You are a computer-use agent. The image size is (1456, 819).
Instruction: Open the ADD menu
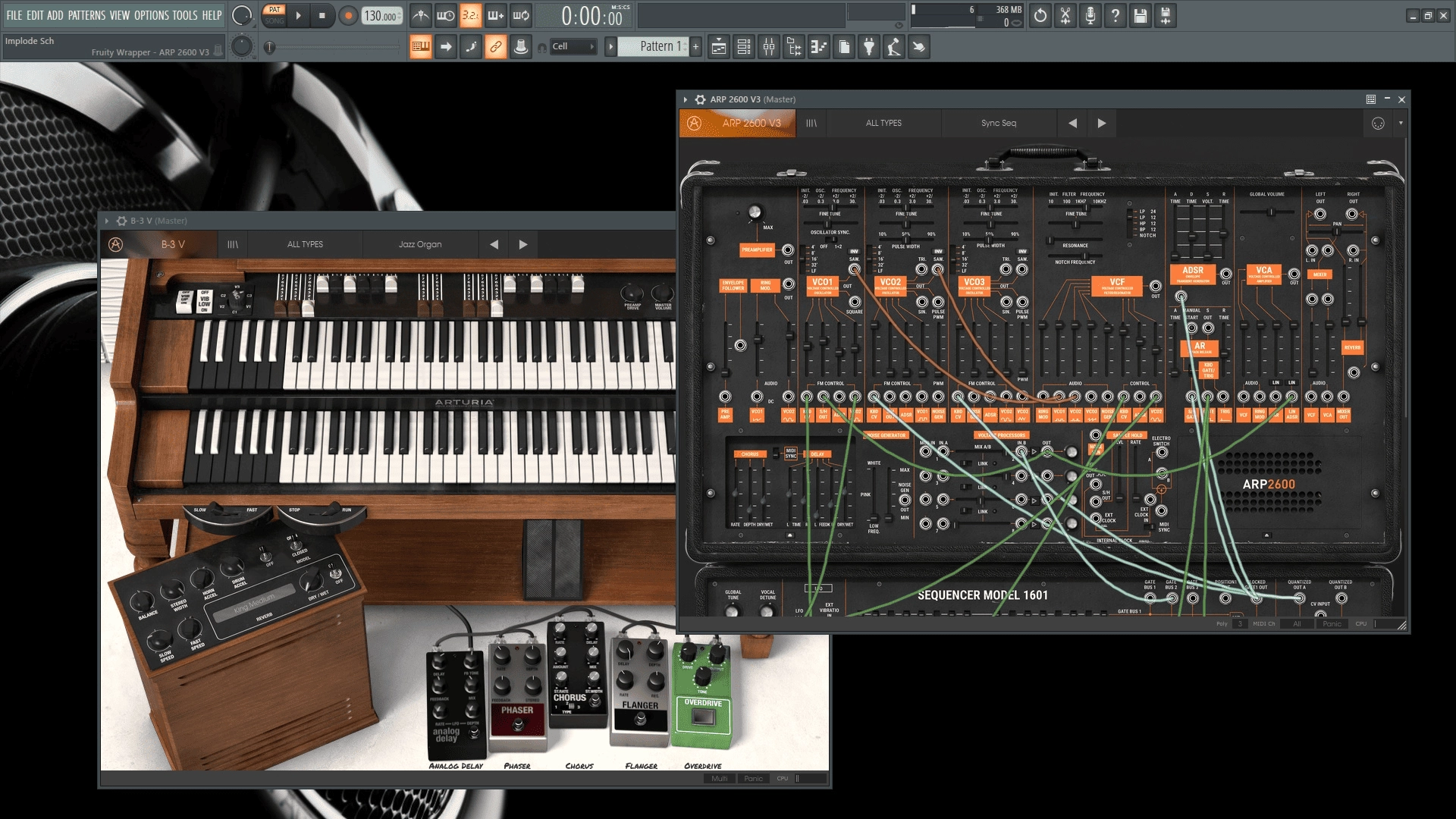pyautogui.click(x=55, y=15)
